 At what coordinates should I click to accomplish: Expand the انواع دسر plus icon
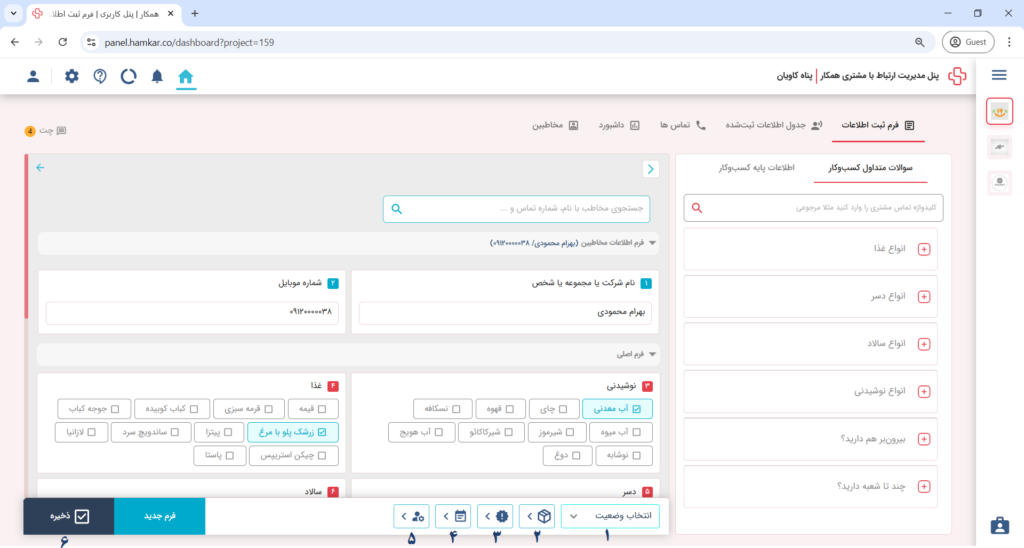[x=924, y=297]
